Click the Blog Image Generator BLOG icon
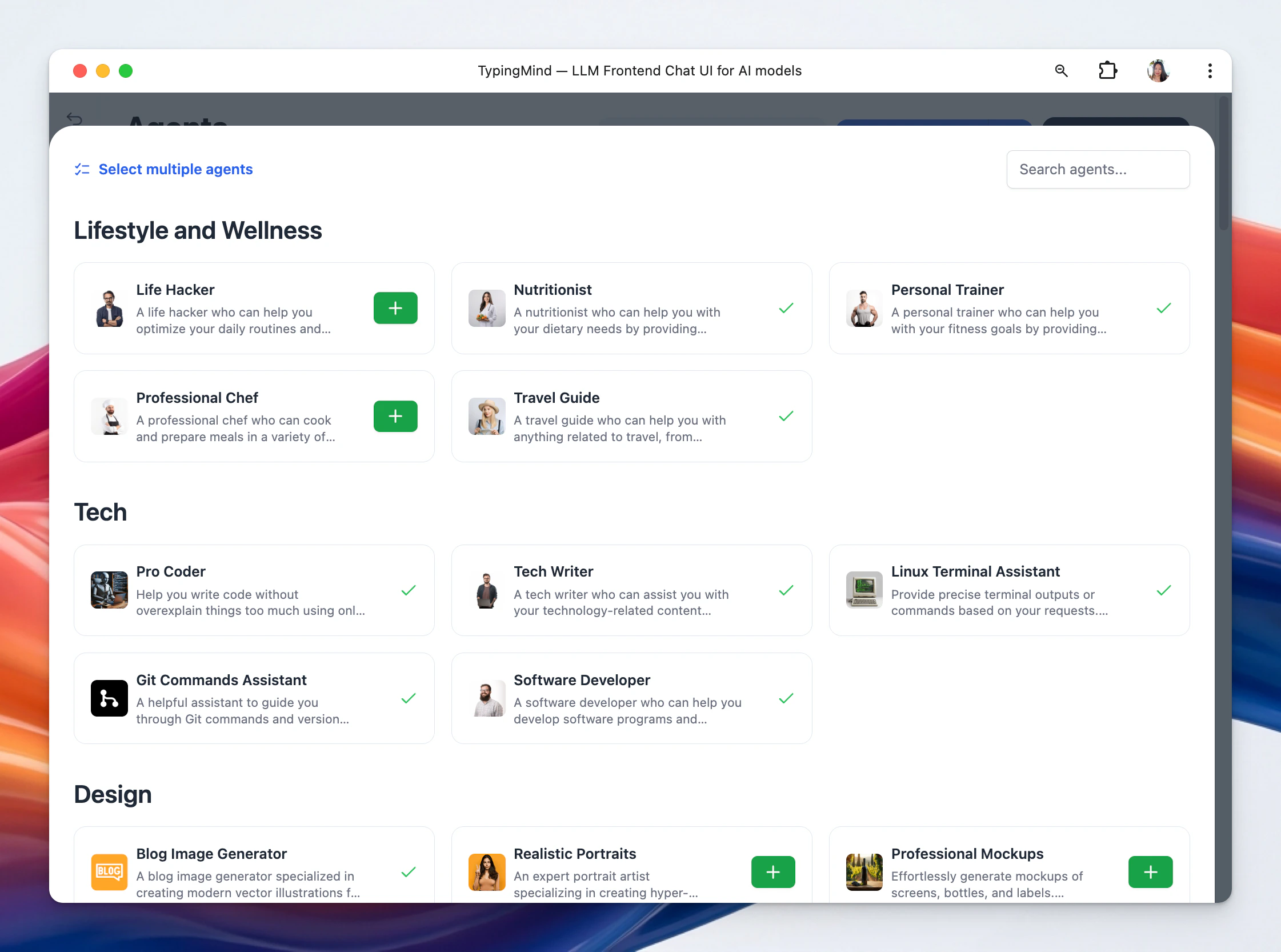Image resolution: width=1281 pixels, height=952 pixels. coord(109,872)
